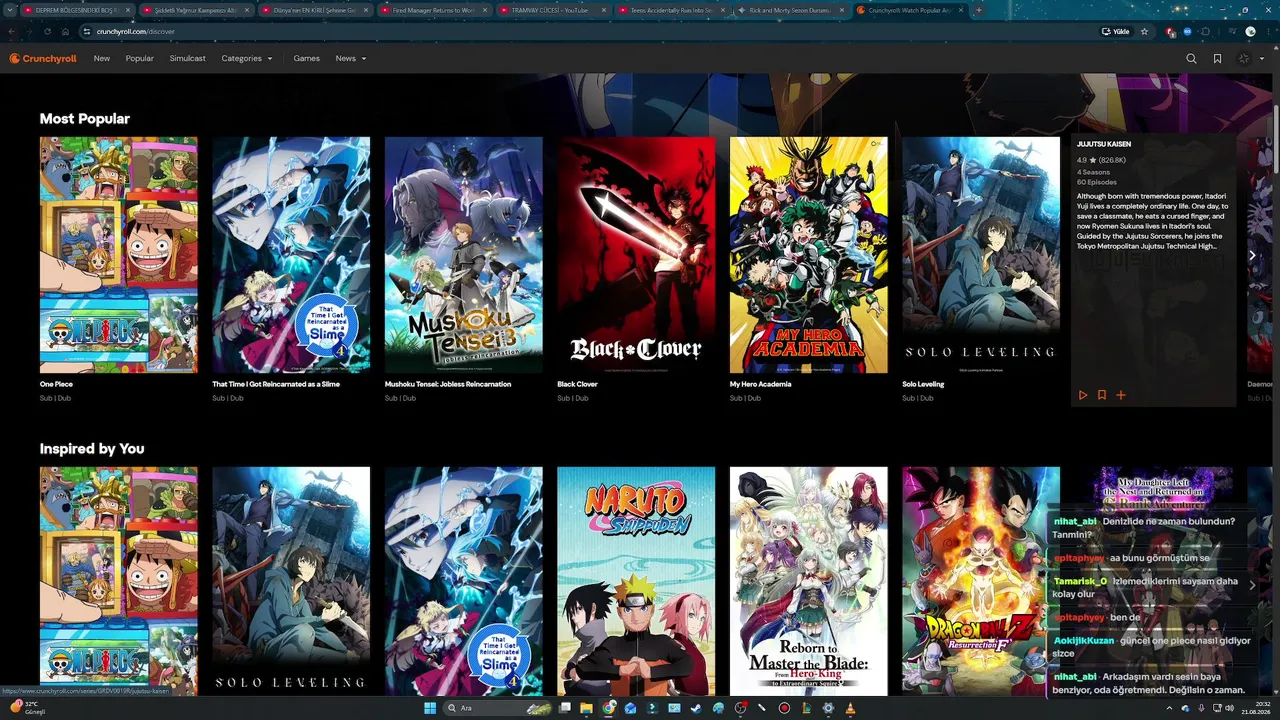Image resolution: width=1280 pixels, height=720 pixels.
Task: Open VLC media player from the taskbar
Action: click(x=850, y=708)
